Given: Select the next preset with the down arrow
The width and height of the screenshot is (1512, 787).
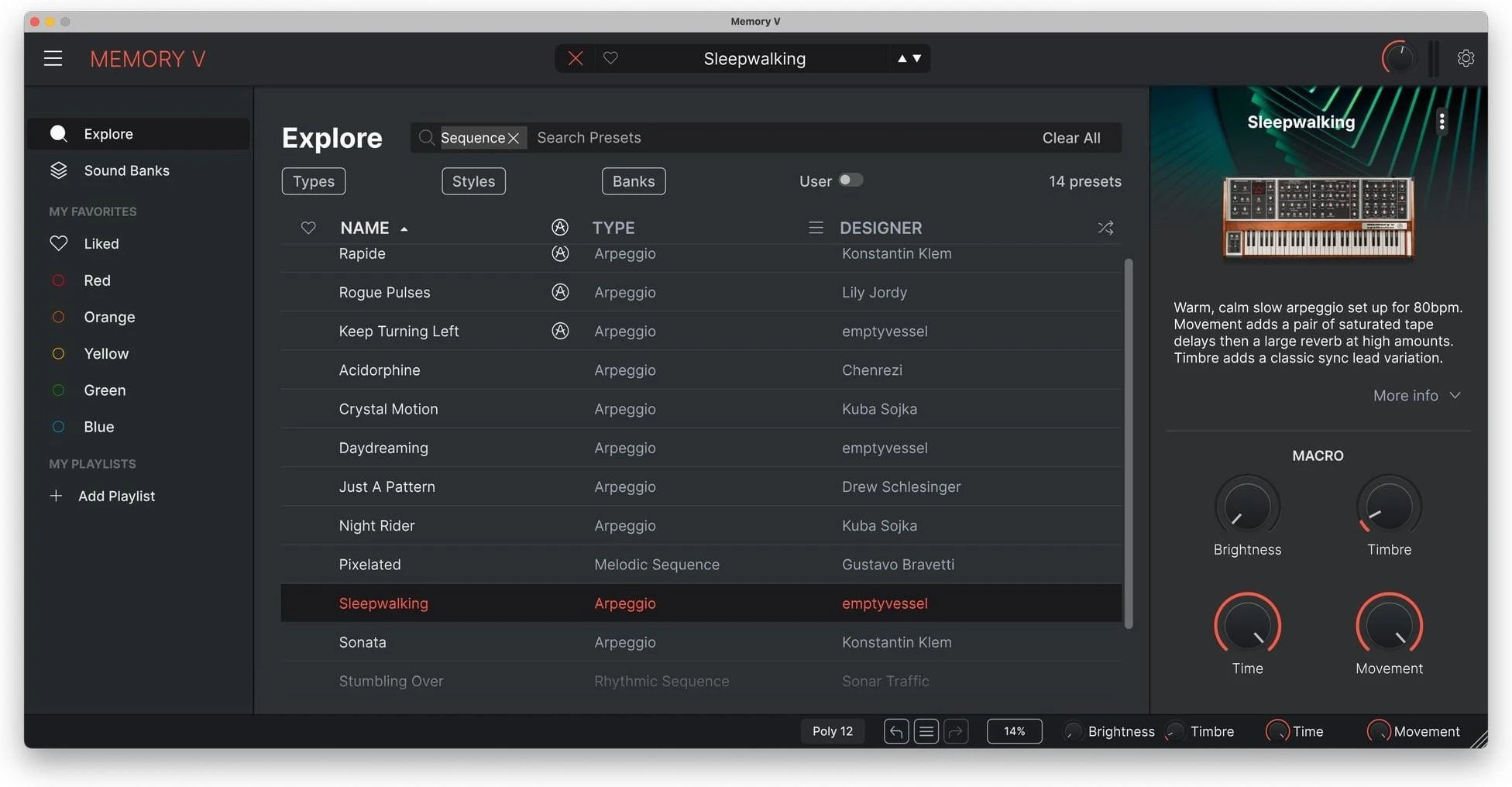Looking at the screenshot, I should coord(917,58).
